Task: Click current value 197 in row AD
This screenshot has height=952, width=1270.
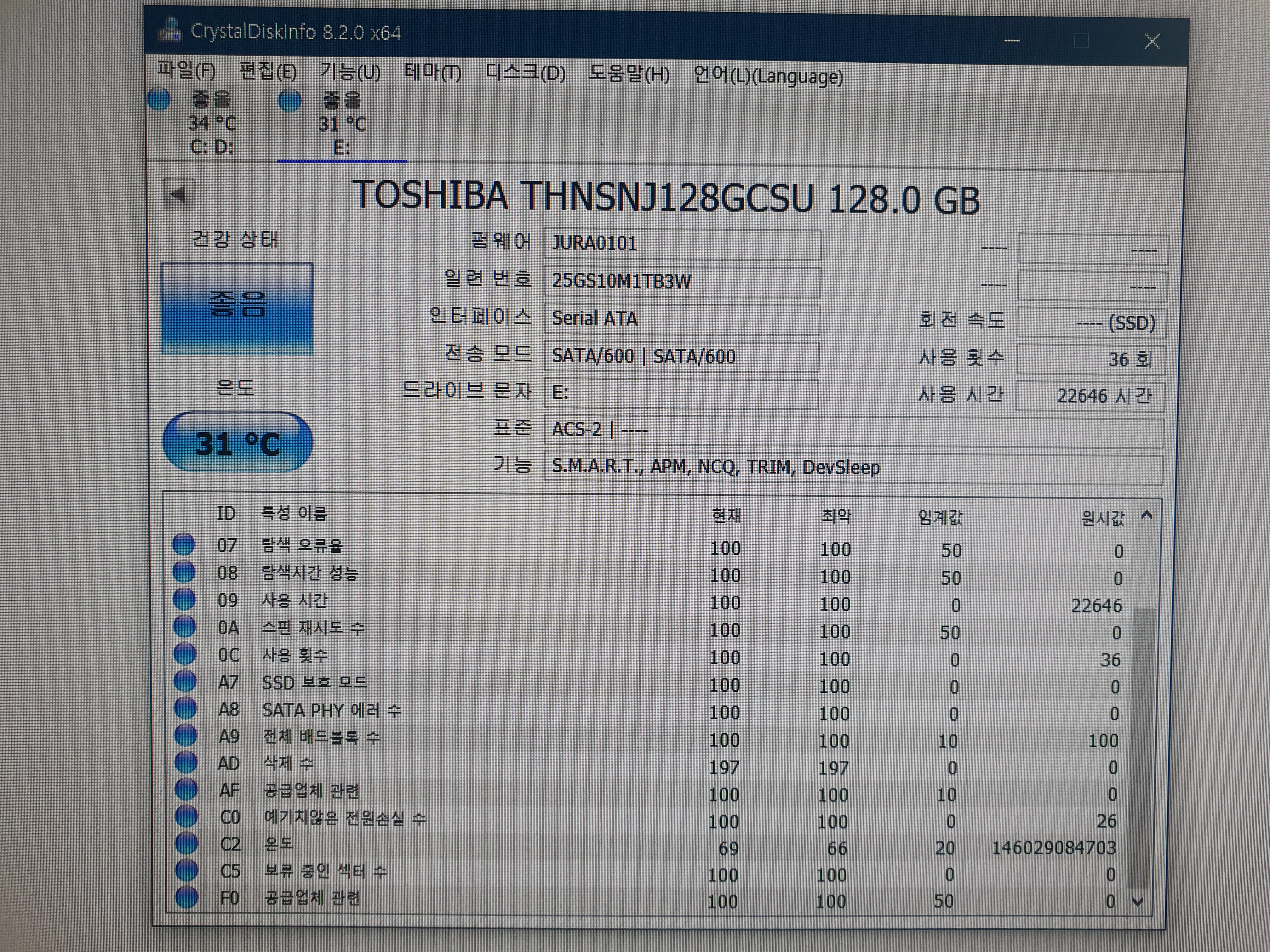Action: 724,767
